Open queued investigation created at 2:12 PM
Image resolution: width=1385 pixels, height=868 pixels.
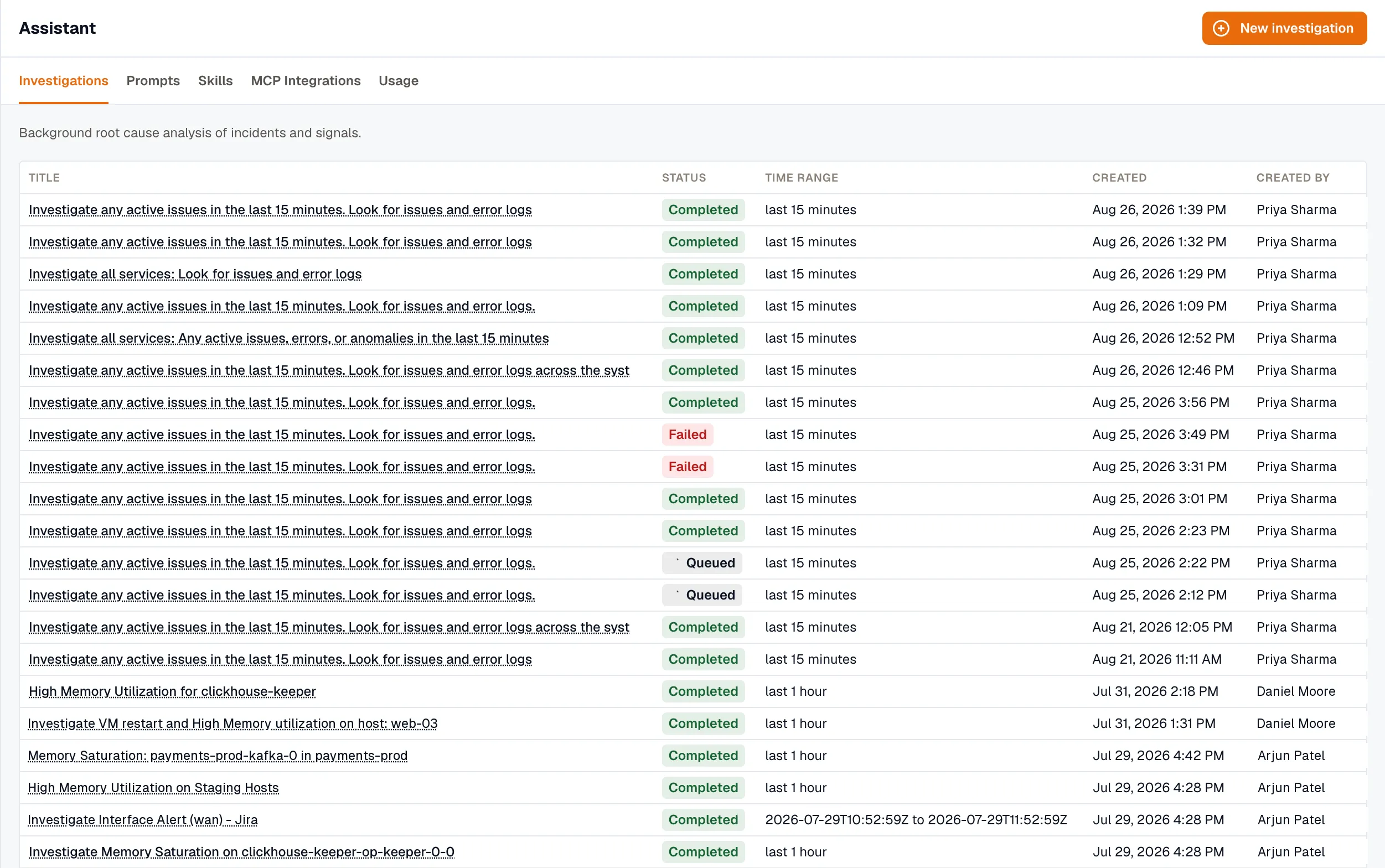pos(282,596)
